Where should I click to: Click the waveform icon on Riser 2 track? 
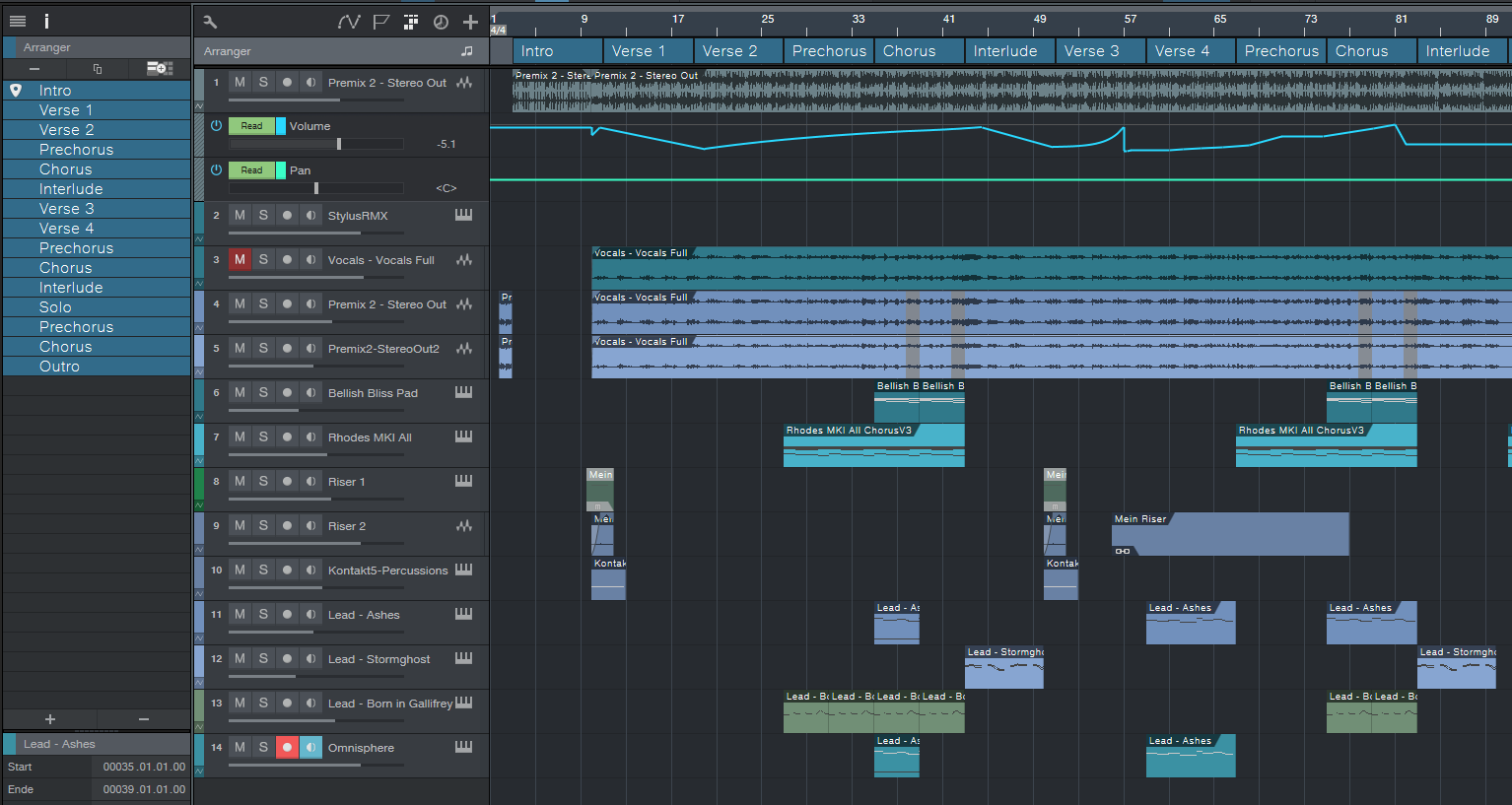[x=464, y=526]
